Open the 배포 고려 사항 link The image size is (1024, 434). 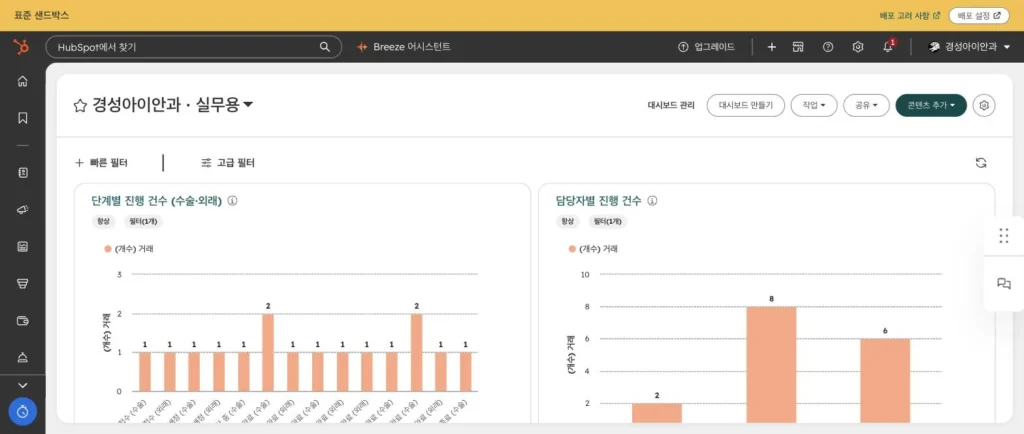point(910,15)
